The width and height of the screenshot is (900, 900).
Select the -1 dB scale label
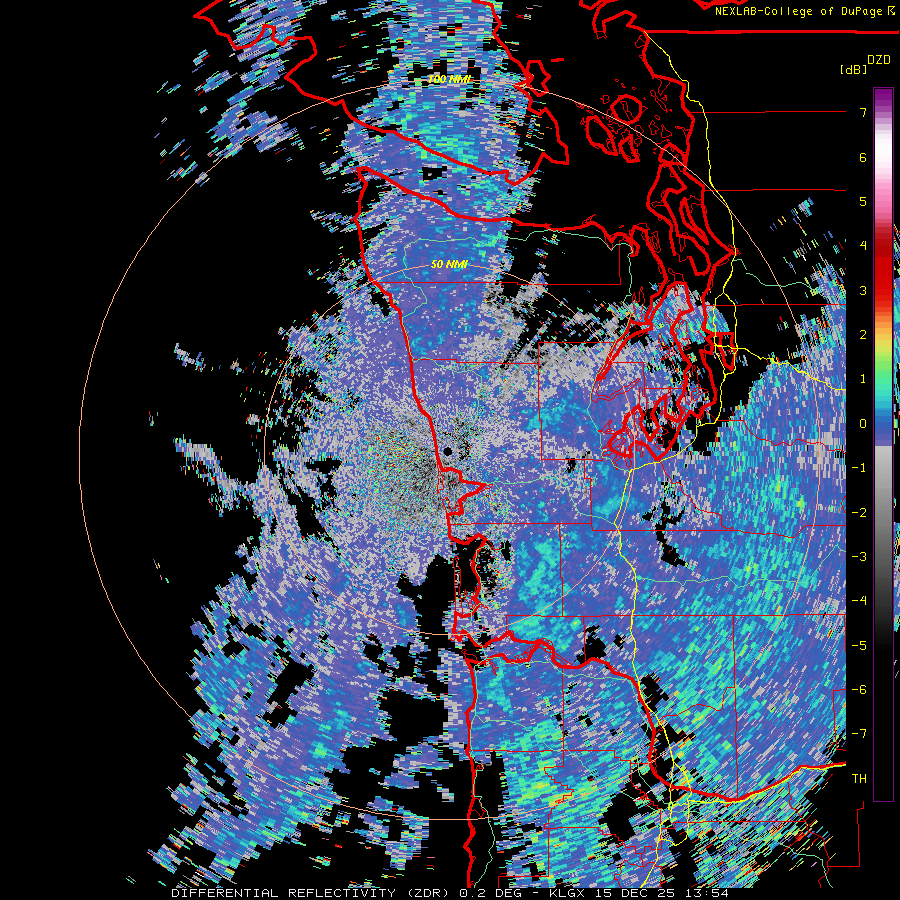tap(859, 468)
